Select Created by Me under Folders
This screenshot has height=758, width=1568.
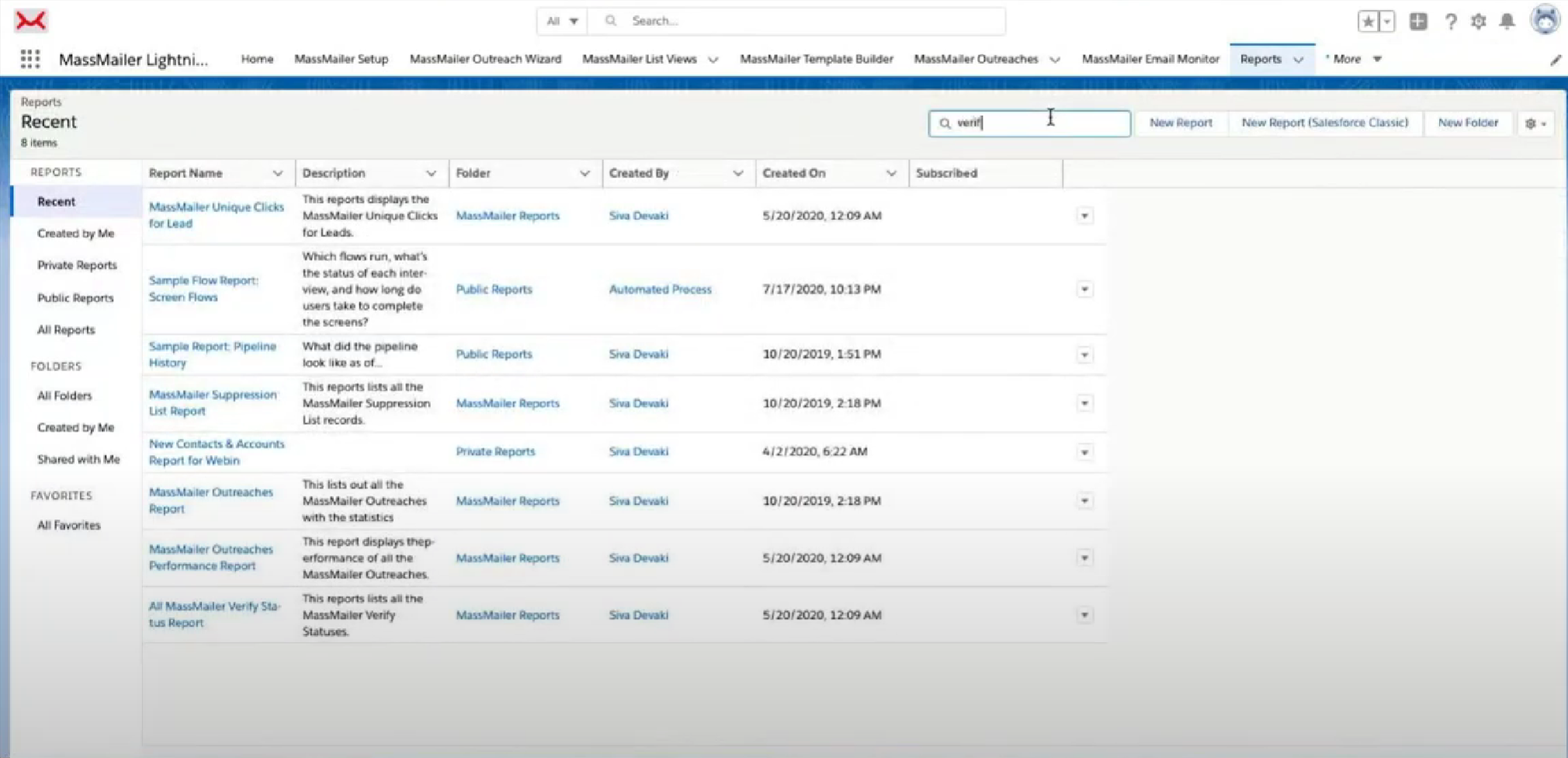(75, 428)
